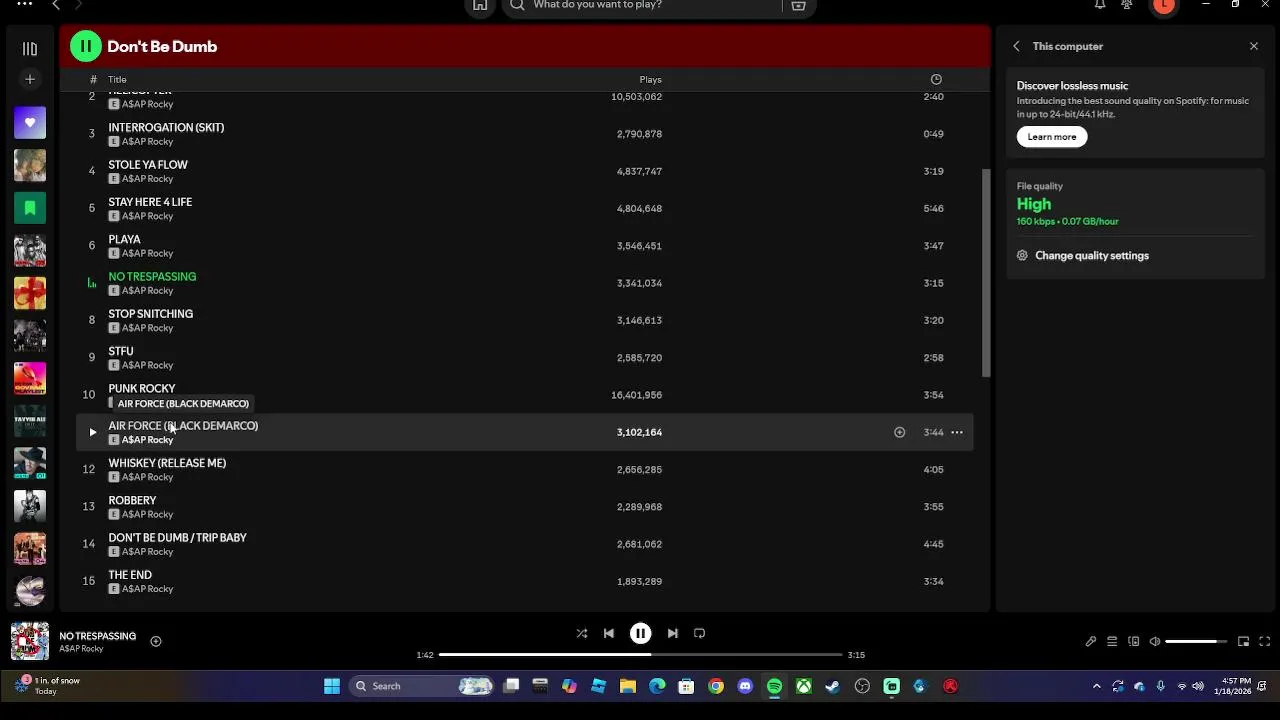Viewport: 1280px width, 720px height.
Task: Open Steam from the taskbar
Action: point(832,686)
